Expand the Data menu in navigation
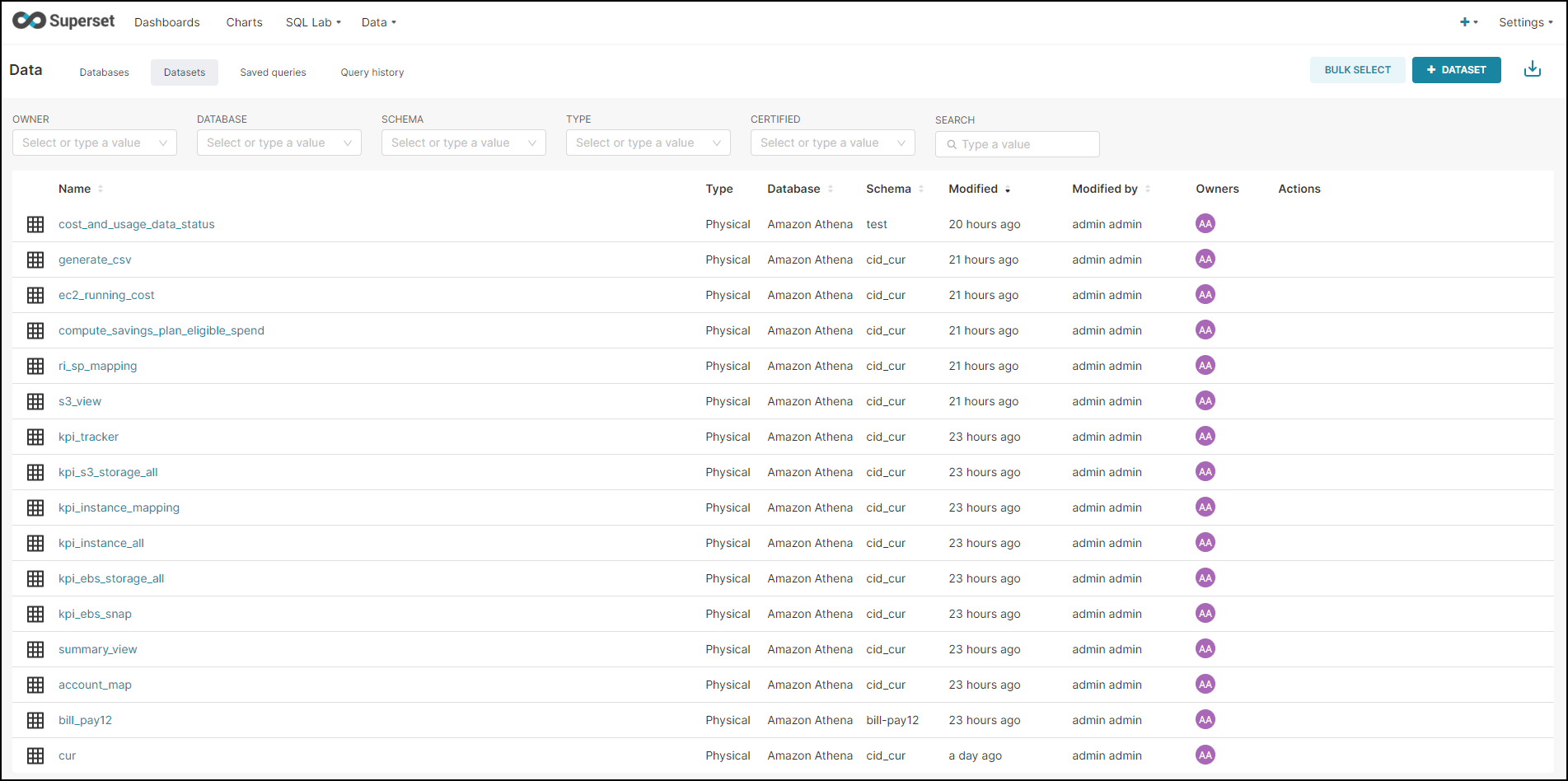The image size is (1568, 781). (x=379, y=22)
